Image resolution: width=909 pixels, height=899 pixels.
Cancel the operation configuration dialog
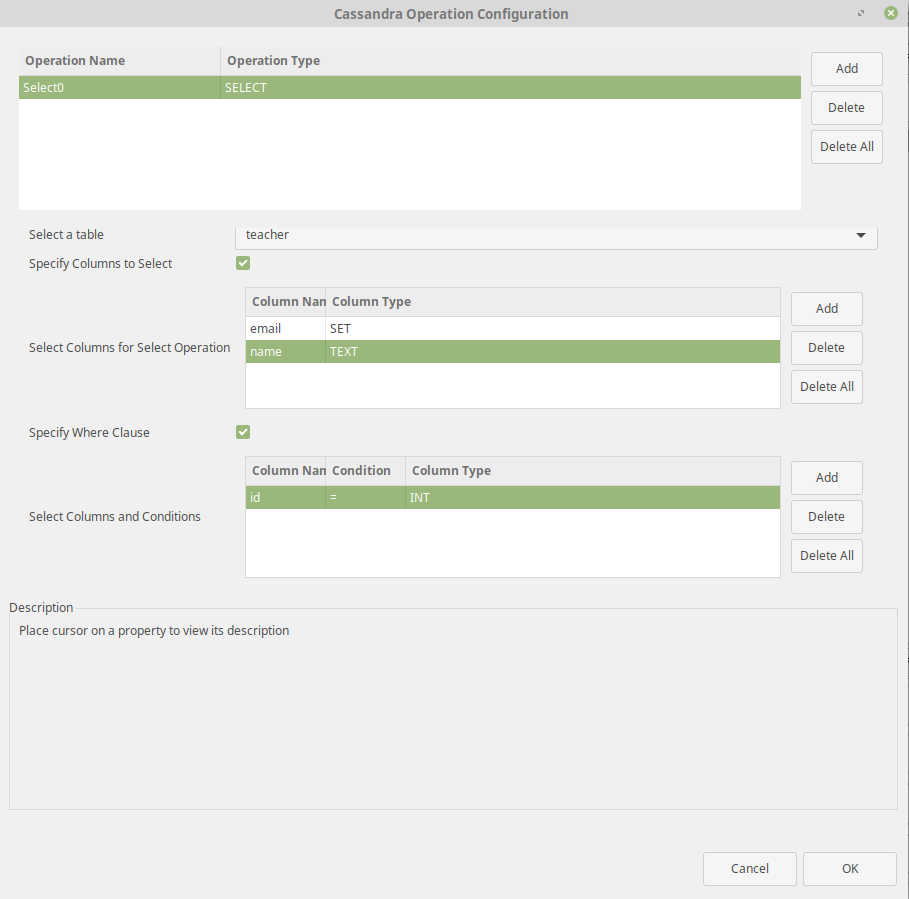749,869
